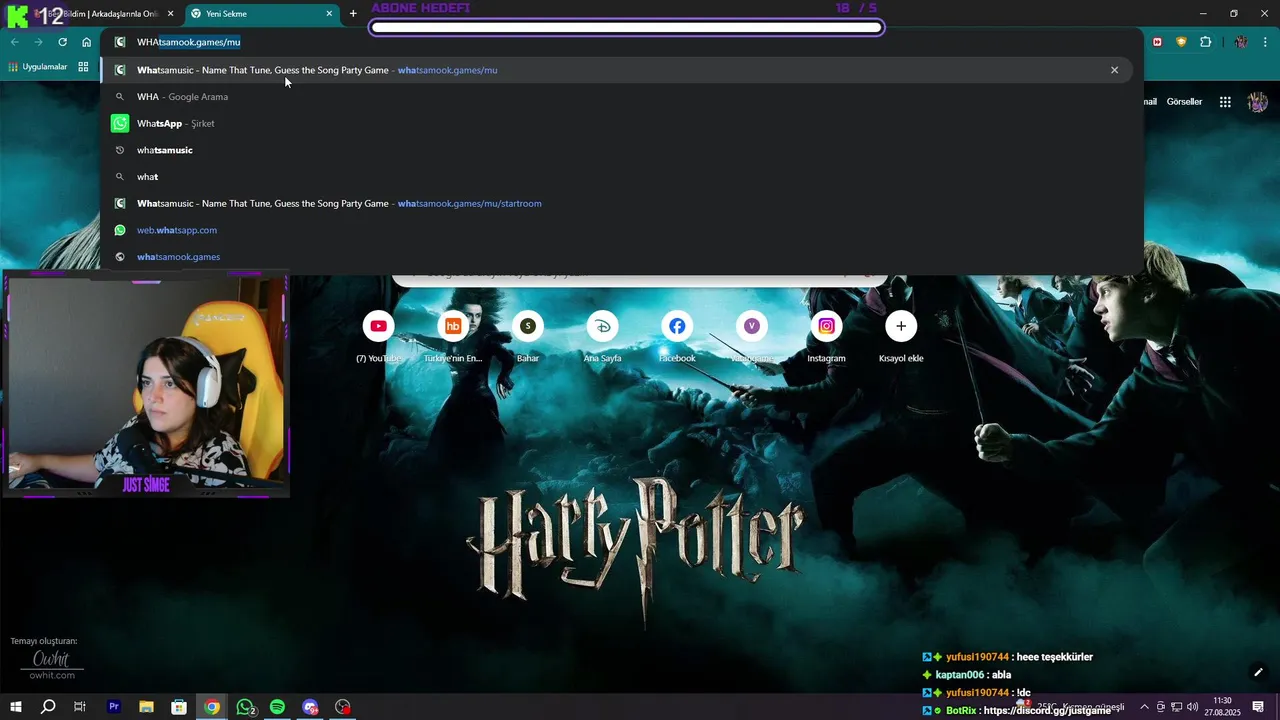
Task: Click the red fast-forward extension icon
Action: (1157, 42)
